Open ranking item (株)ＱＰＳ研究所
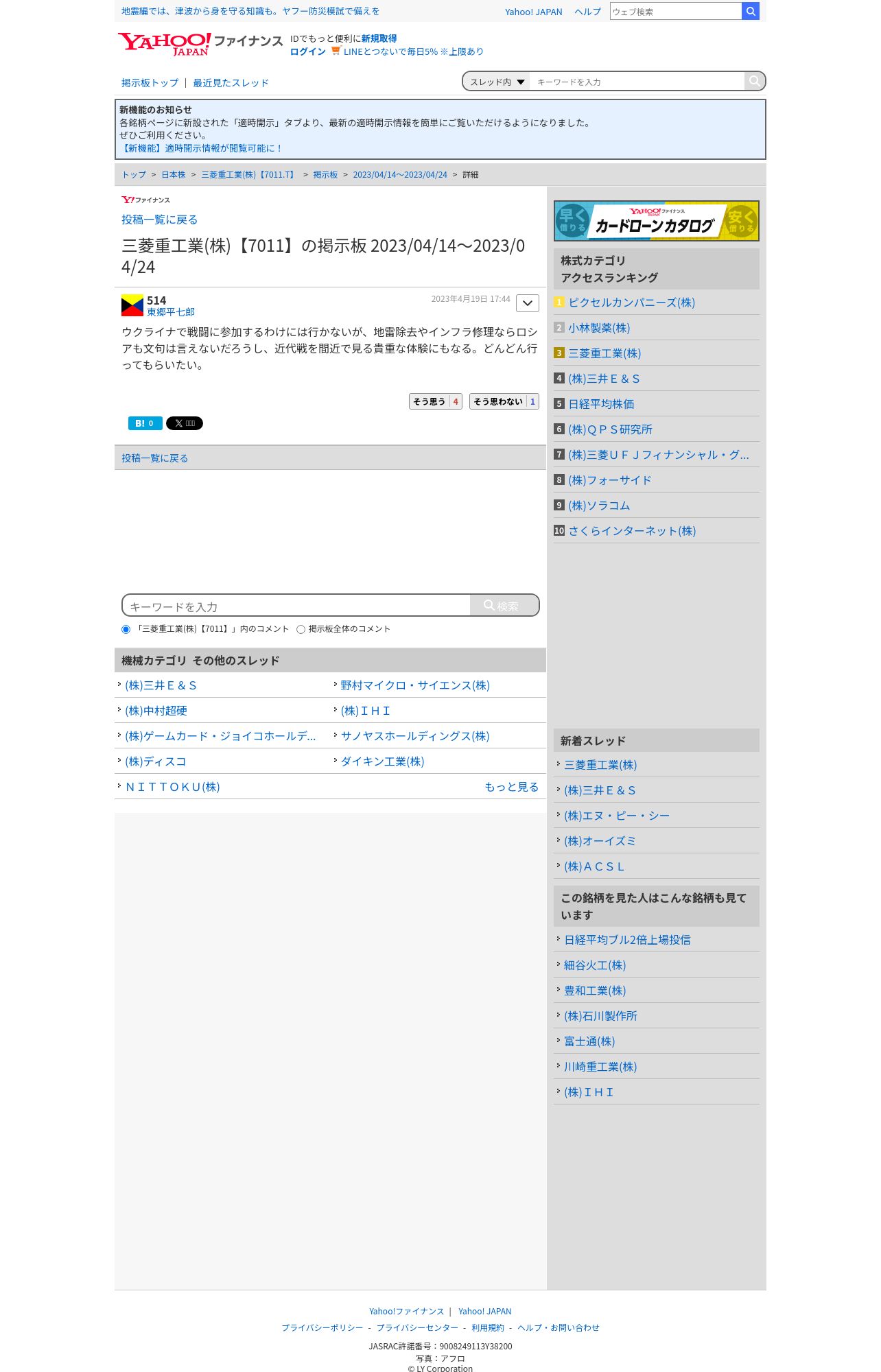Image resolution: width=881 pixels, height=1372 pixels. pyautogui.click(x=610, y=429)
